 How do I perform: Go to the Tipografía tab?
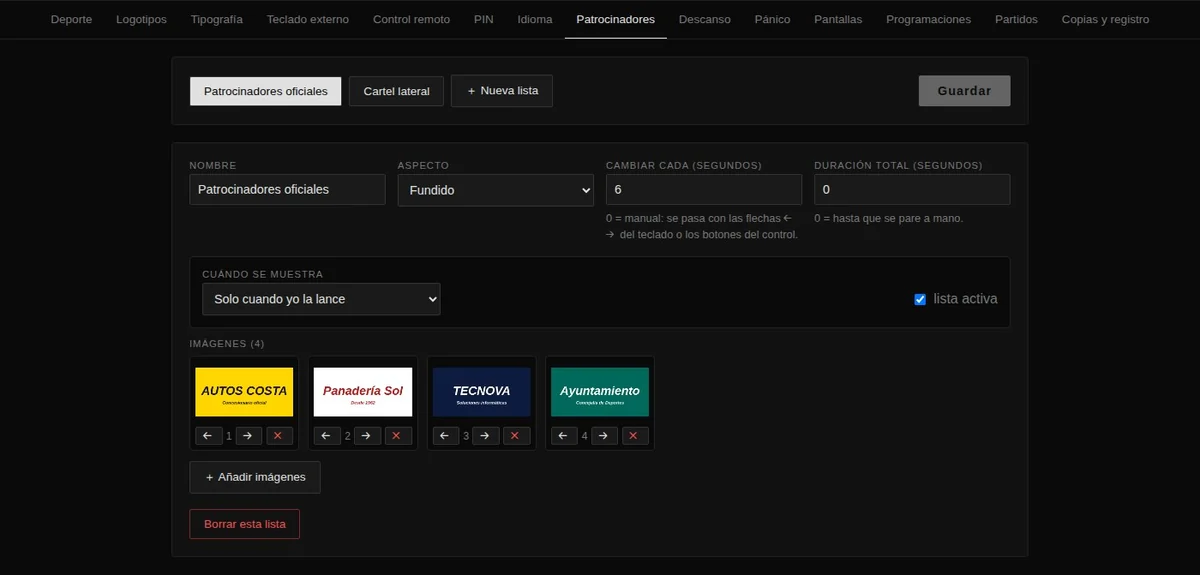pos(216,19)
